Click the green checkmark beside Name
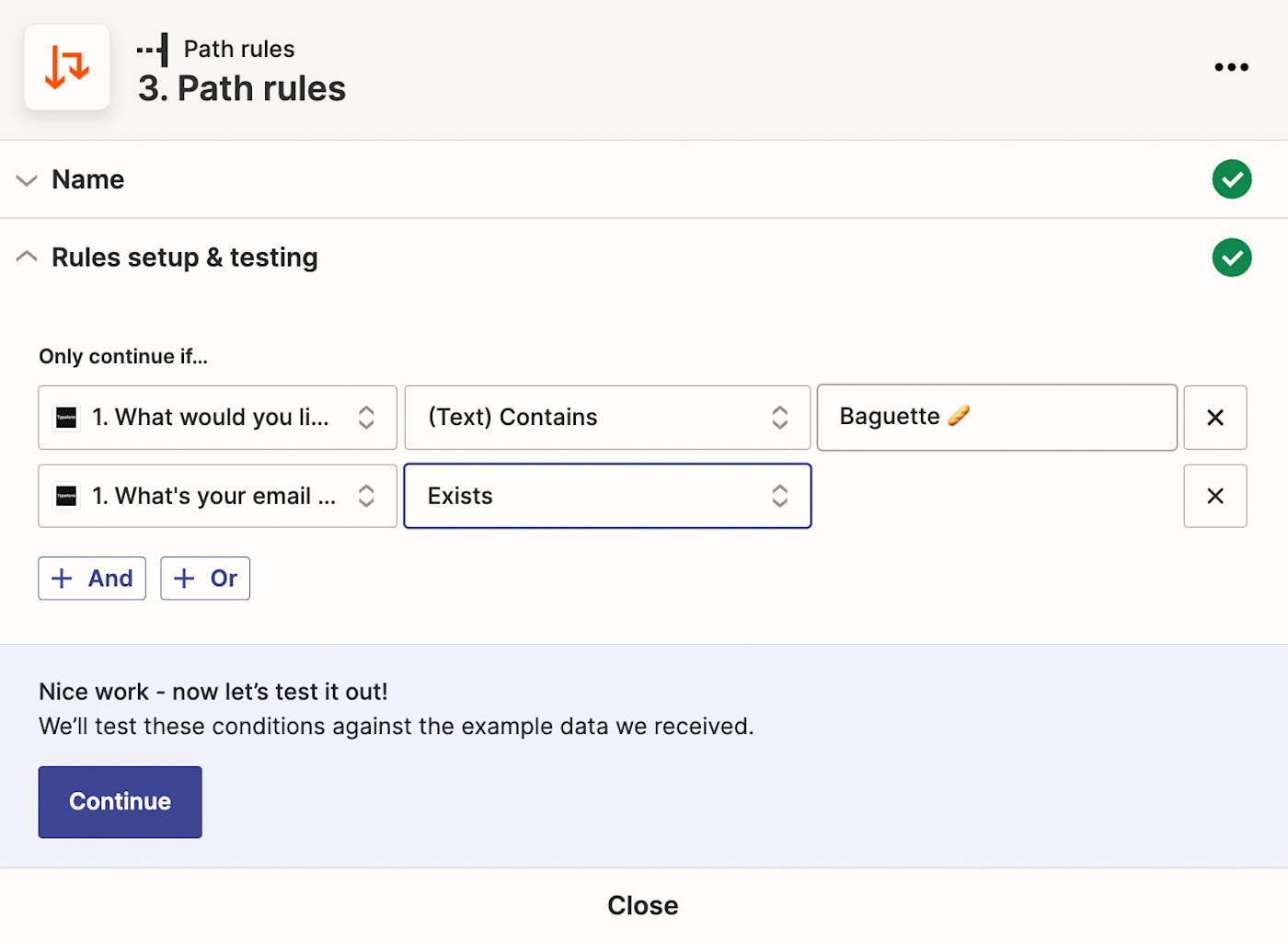 [x=1231, y=179]
